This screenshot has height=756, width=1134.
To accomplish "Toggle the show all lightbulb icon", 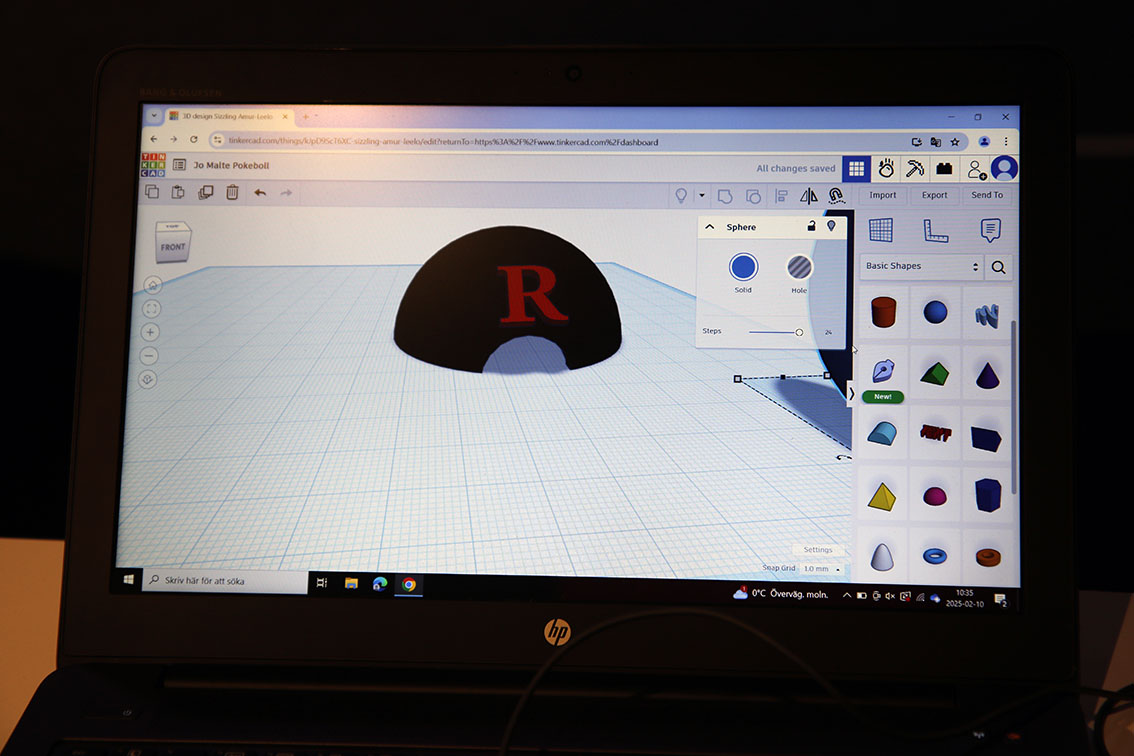I will coord(681,195).
